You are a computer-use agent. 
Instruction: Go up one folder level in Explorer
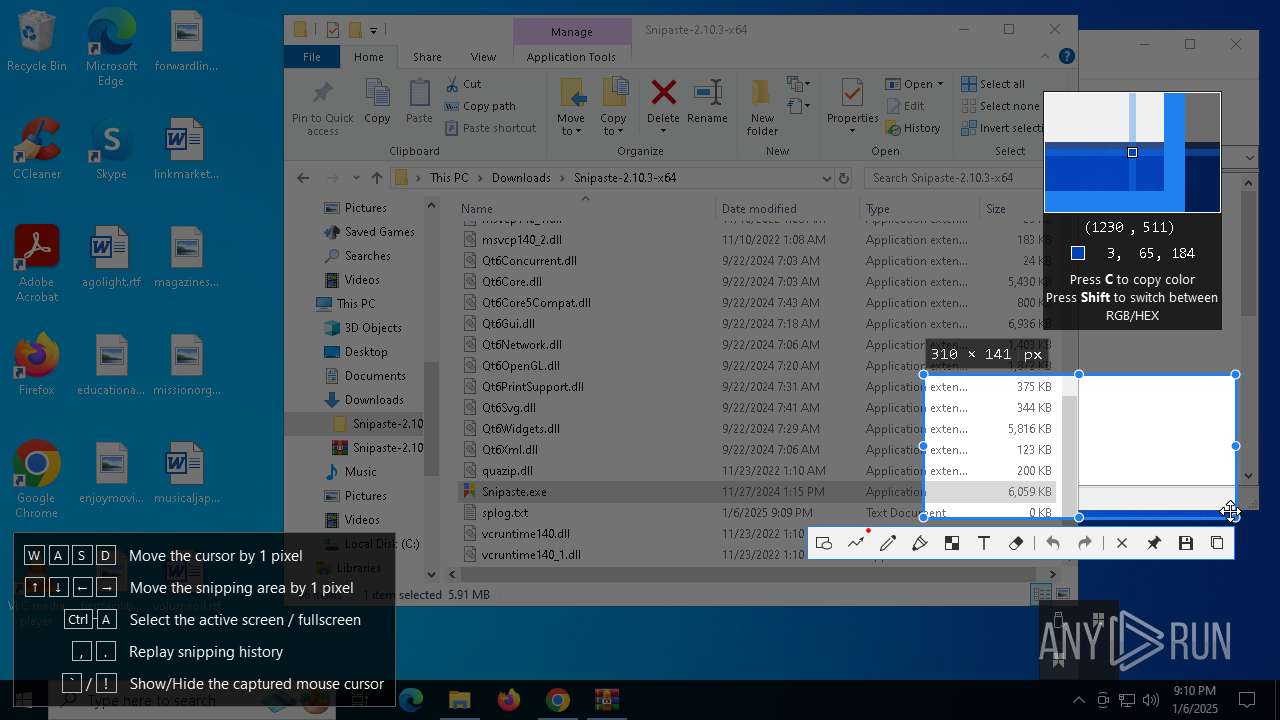point(376,178)
